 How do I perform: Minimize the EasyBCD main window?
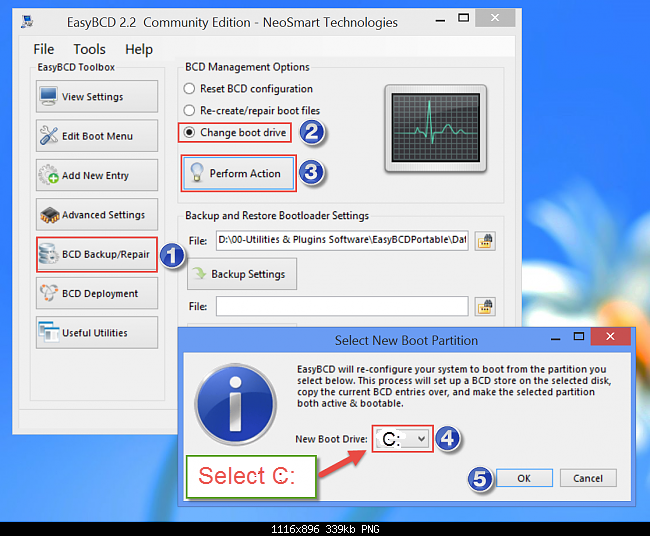[x=440, y=19]
